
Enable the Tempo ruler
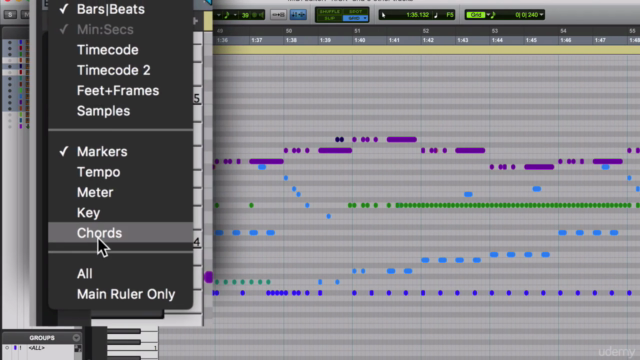click(x=120, y=172)
